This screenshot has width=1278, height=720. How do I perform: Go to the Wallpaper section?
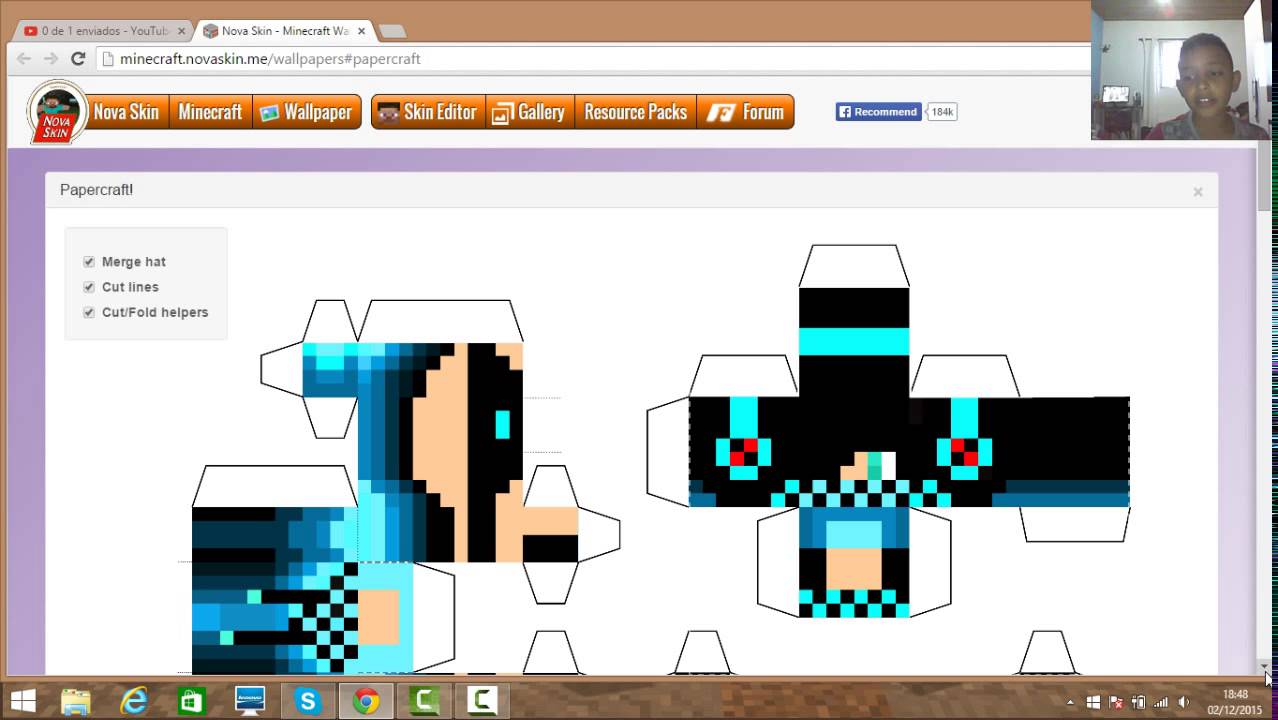pyautogui.click(x=306, y=112)
